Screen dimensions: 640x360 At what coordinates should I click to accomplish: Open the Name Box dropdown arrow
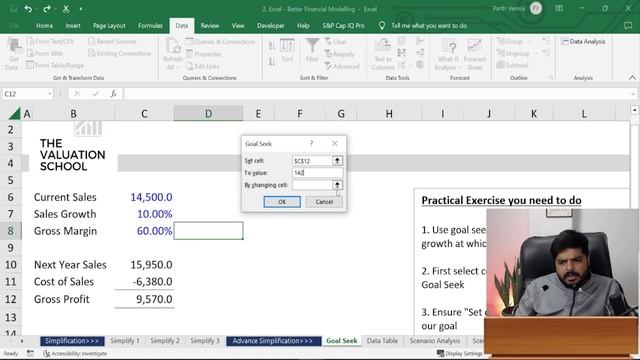pyautogui.click(x=50, y=94)
